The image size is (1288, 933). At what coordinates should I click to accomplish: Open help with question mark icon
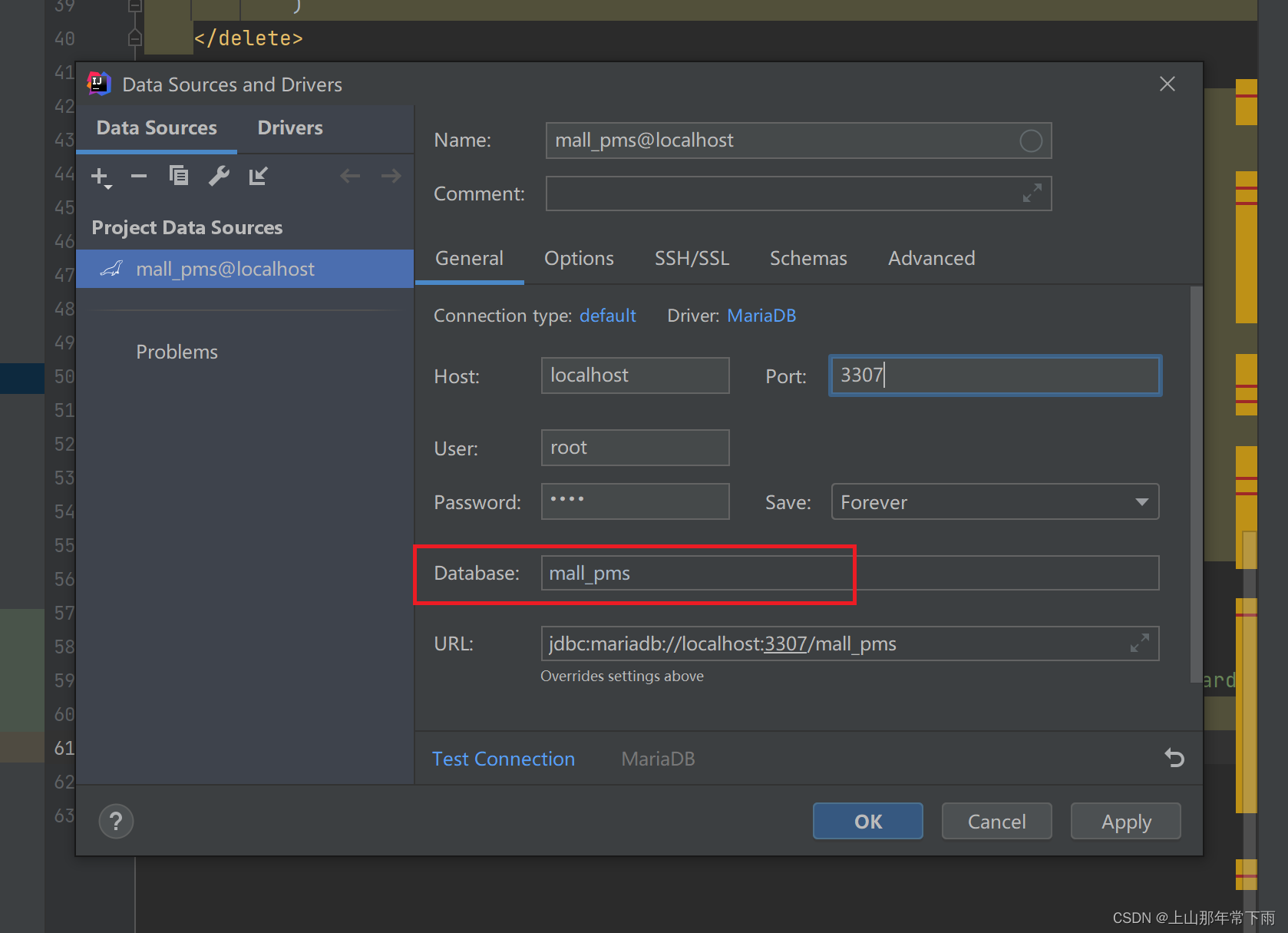point(116,821)
